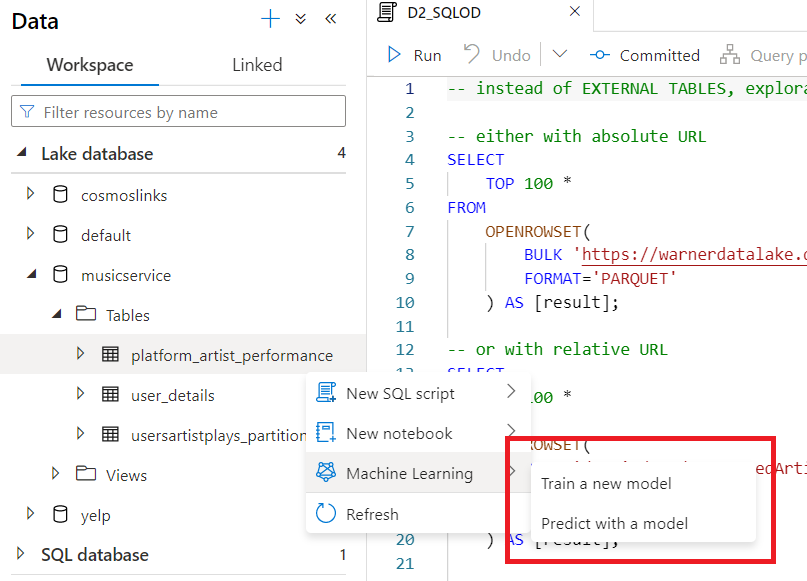This screenshot has width=807, height=581.
Task: Expand the cosmoslinks database node
Action: (x=31, y=195)
